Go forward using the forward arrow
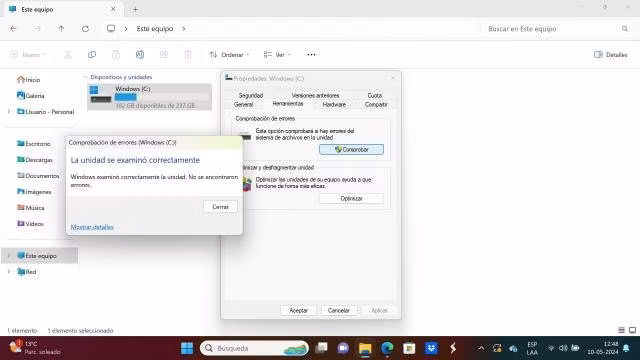Viewport: 640px width, 360px height. click(x=37, y=29)
